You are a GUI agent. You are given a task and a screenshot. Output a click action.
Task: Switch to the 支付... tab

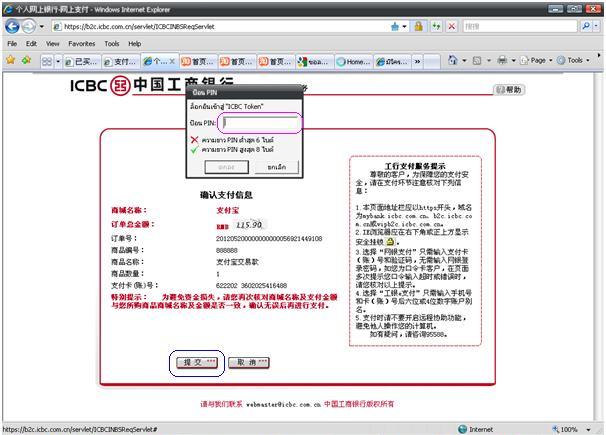[x=121, y=62]
